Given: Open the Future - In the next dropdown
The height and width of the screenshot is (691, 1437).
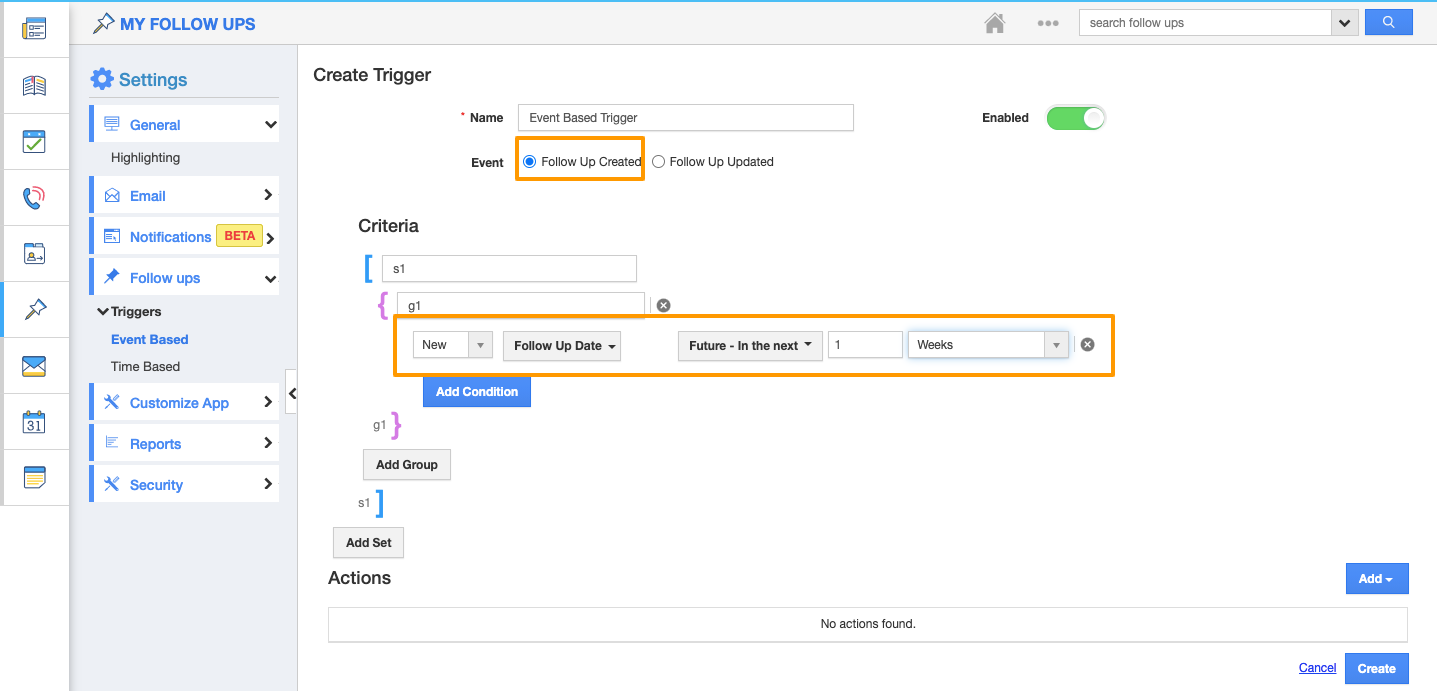Looking at the screenshot, I should pyautogui.click(x=749, y=346).
